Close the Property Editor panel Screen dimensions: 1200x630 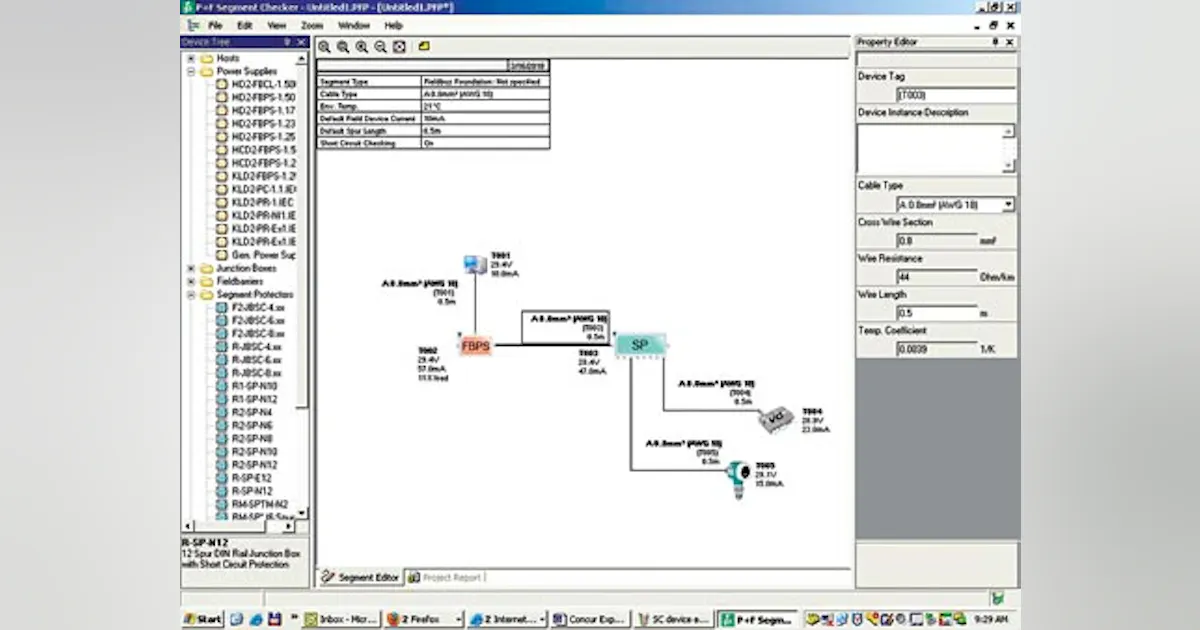click(x=1010, y=42)
